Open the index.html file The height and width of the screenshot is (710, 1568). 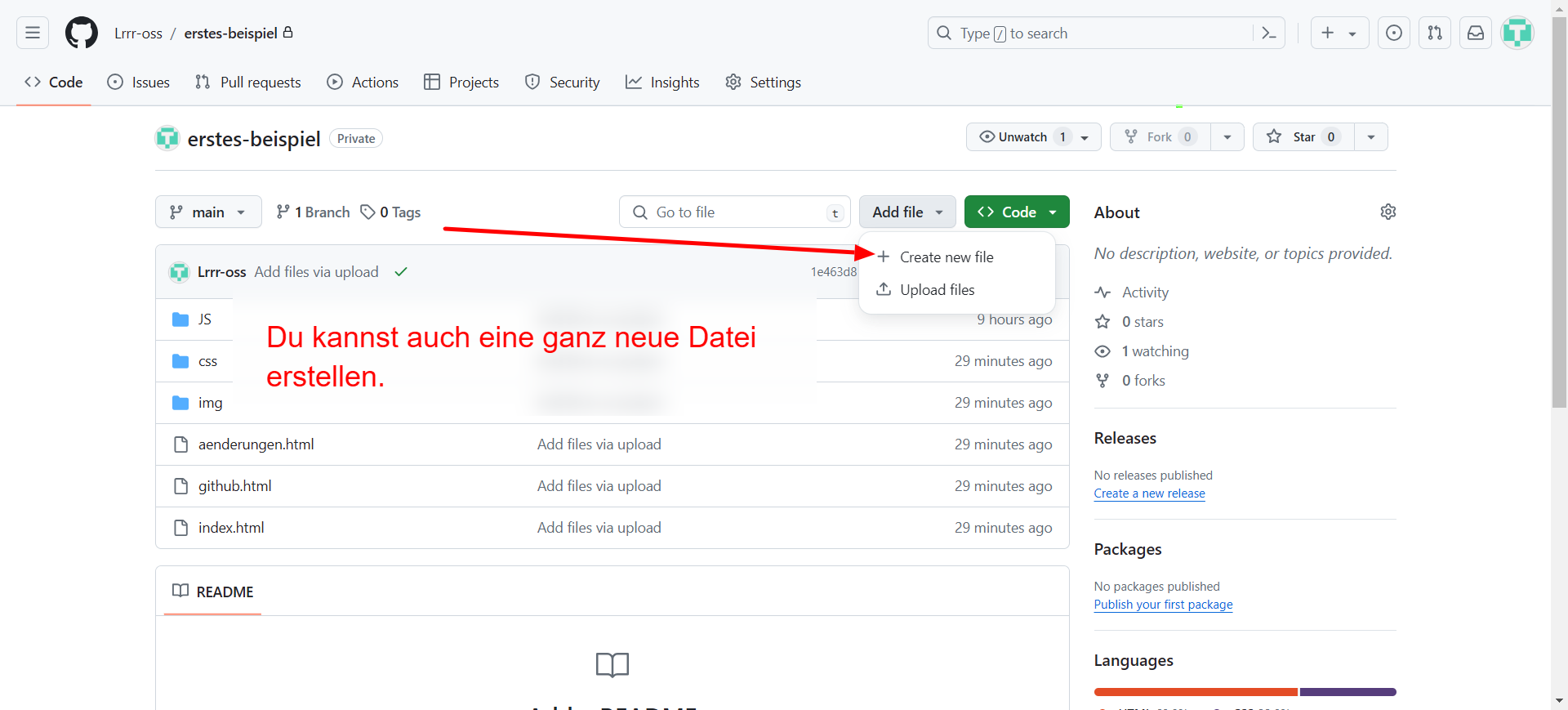(231, 528)
